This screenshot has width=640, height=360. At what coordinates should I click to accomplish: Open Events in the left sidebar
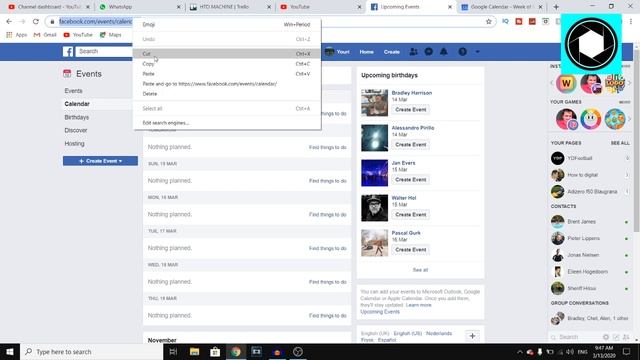point(73,91)
